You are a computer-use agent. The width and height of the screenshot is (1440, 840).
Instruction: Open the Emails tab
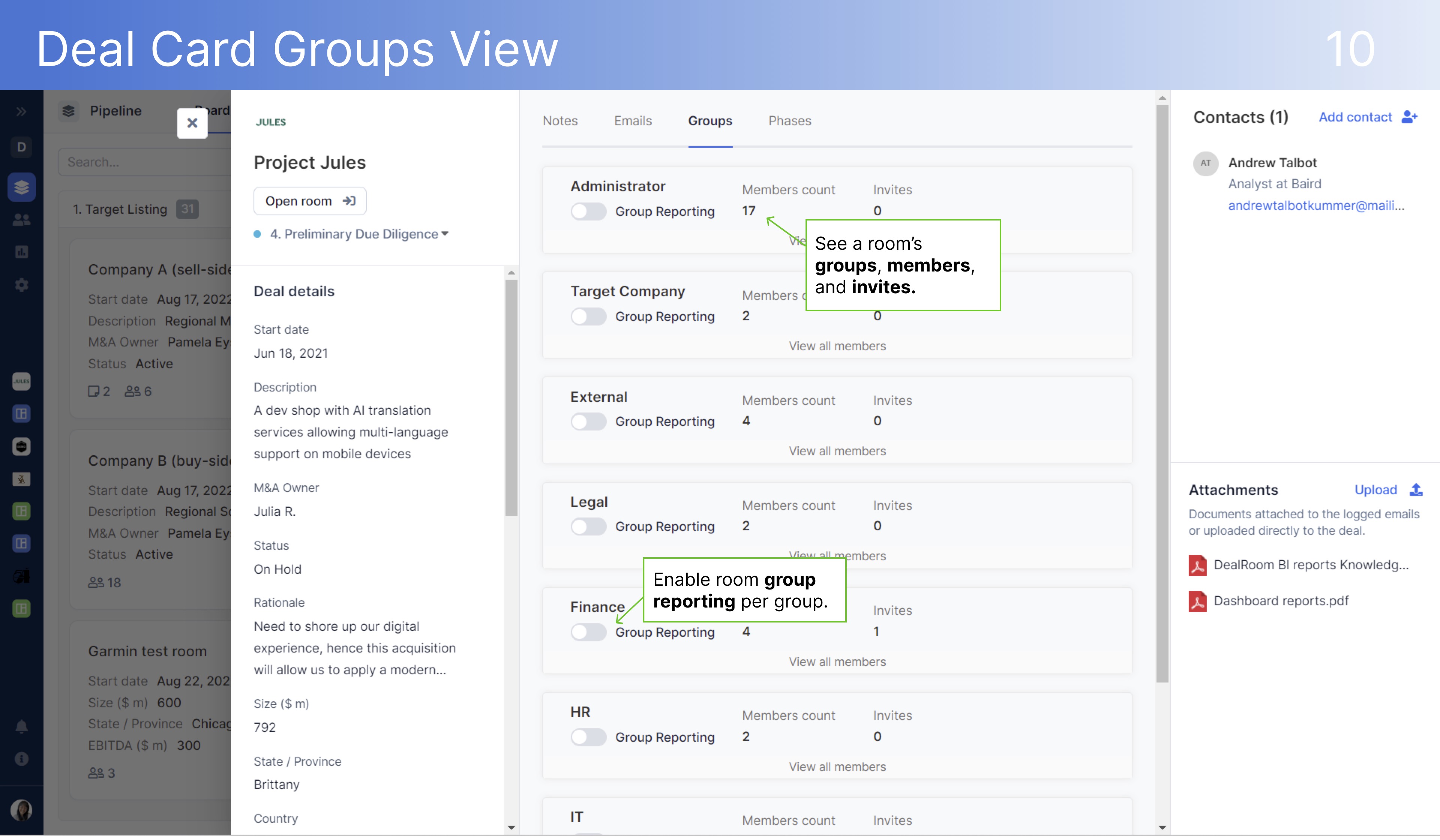(x=633, y=121)
